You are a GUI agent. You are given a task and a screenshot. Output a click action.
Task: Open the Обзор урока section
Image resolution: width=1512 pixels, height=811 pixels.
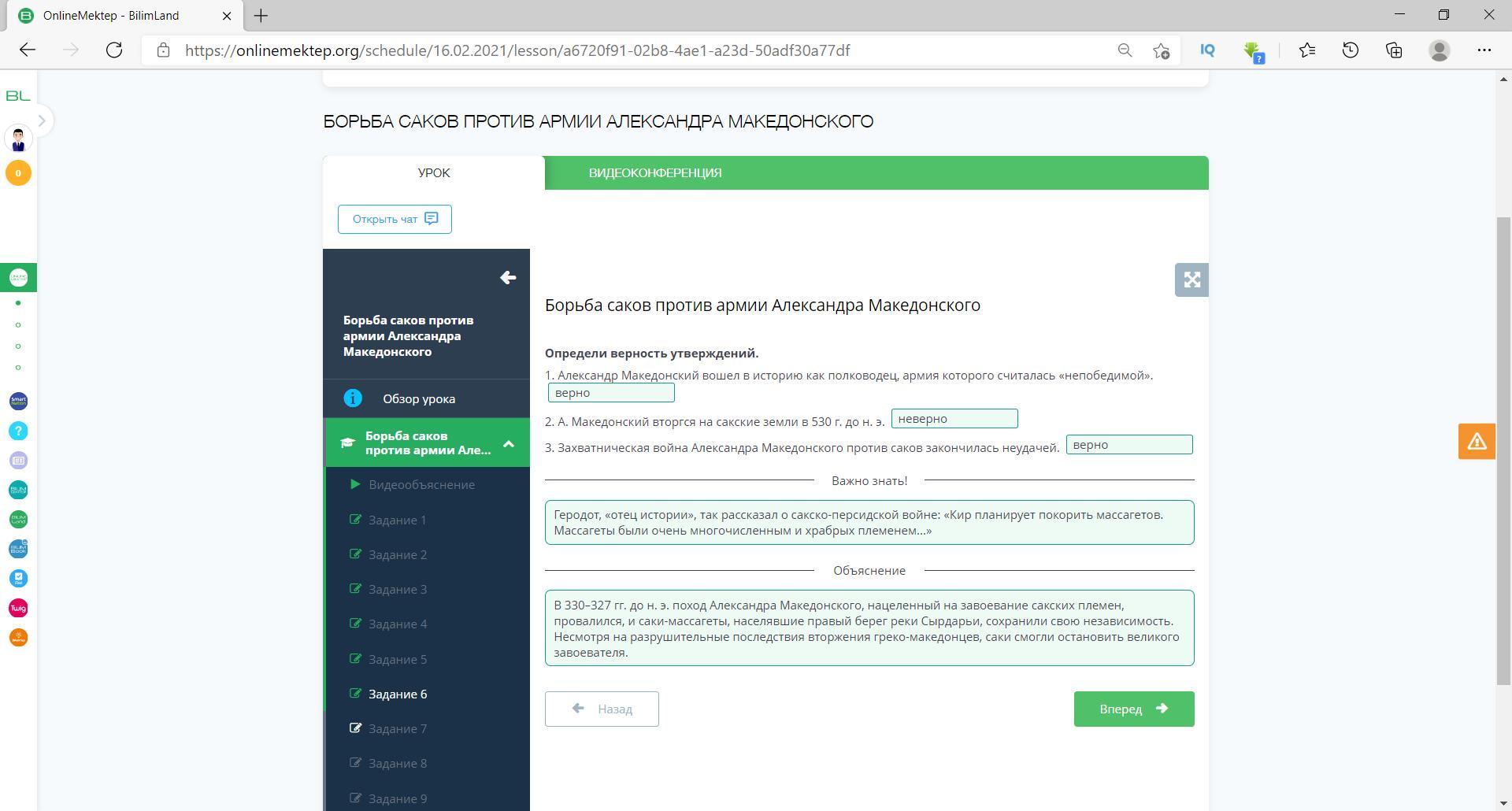pos(427,398)
